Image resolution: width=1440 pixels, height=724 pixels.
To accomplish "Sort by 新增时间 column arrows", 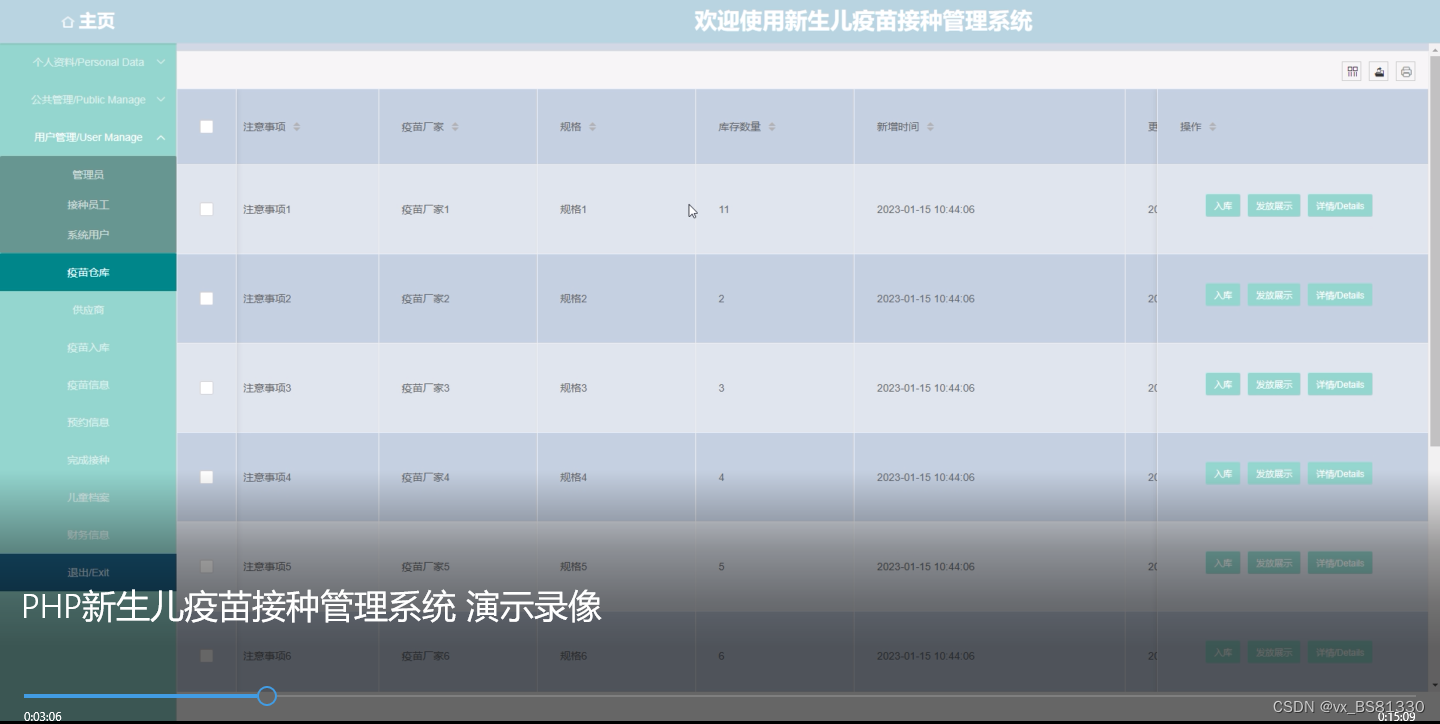I will pos(930,127).
